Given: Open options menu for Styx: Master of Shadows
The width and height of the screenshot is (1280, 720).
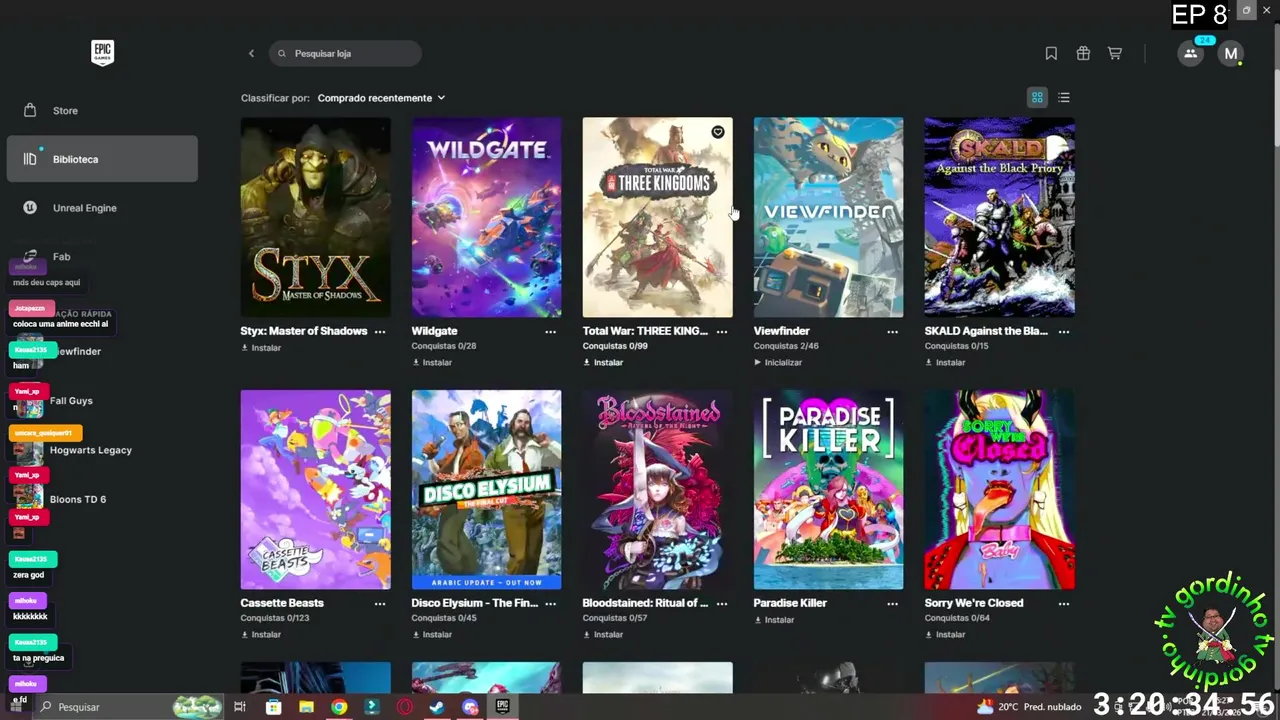Looking at the screenshot, I should [380, 332].
